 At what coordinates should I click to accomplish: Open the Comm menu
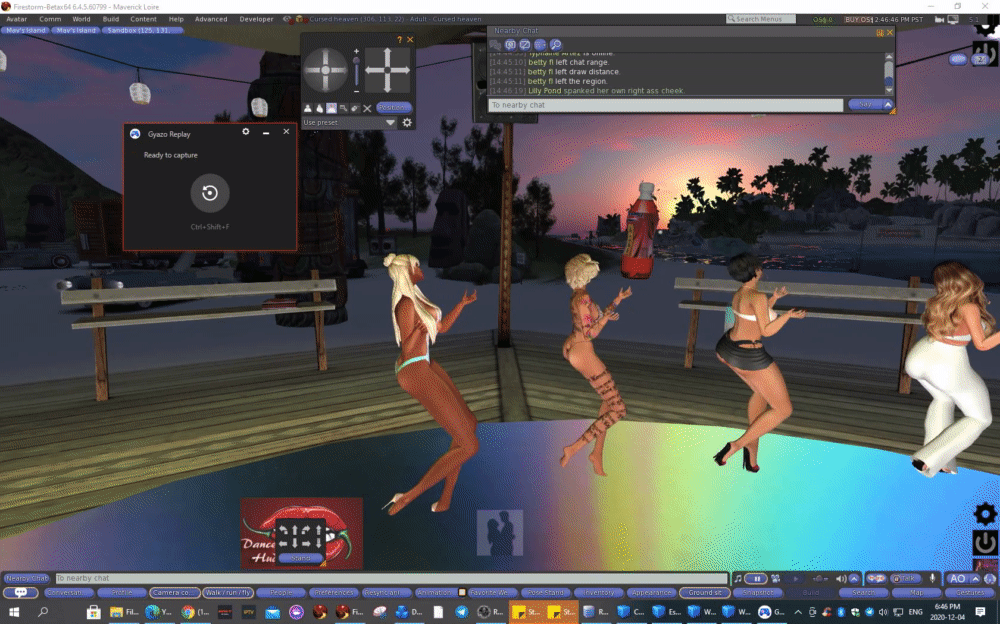[x=50, y=19]
